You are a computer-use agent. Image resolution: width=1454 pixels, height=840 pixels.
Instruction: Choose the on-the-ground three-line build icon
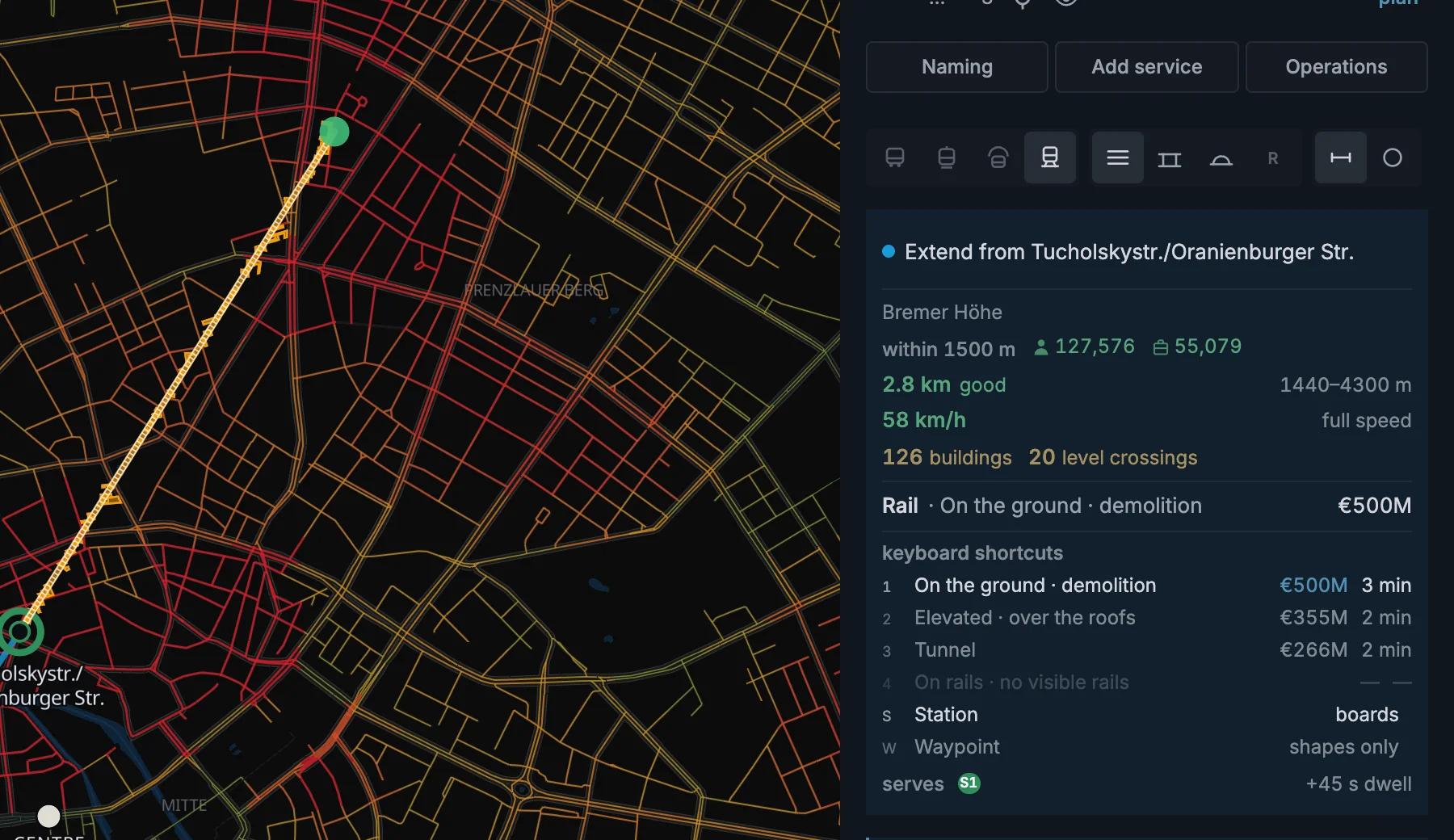coord(1117,157)
